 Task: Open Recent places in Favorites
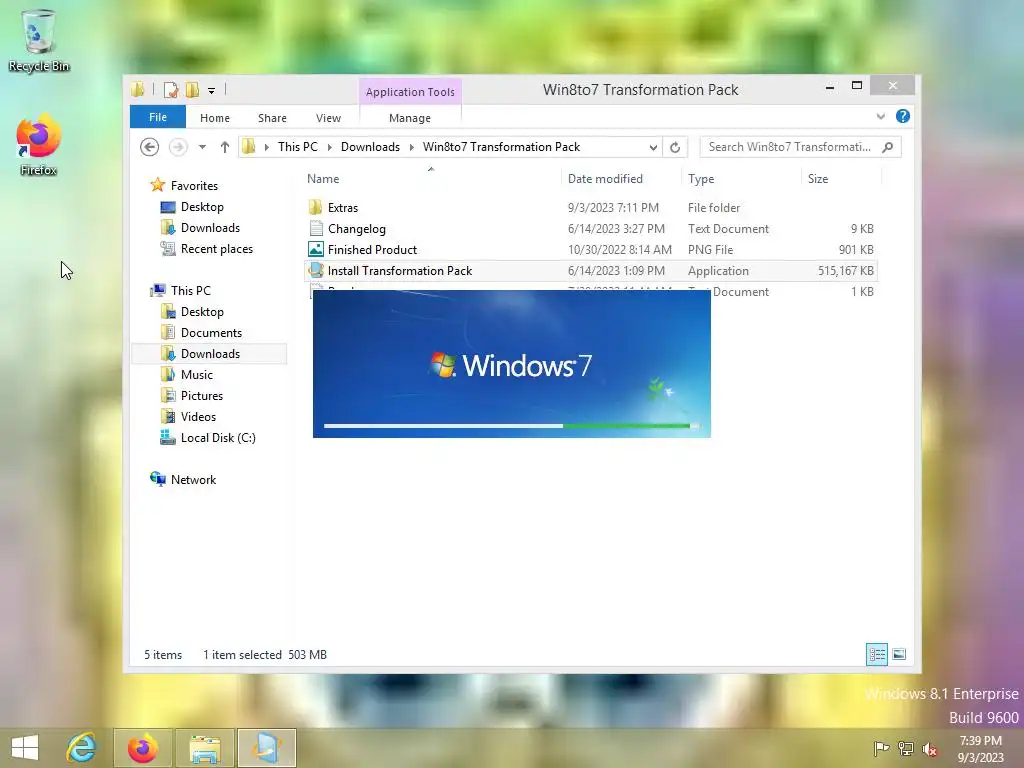(206, 249)
